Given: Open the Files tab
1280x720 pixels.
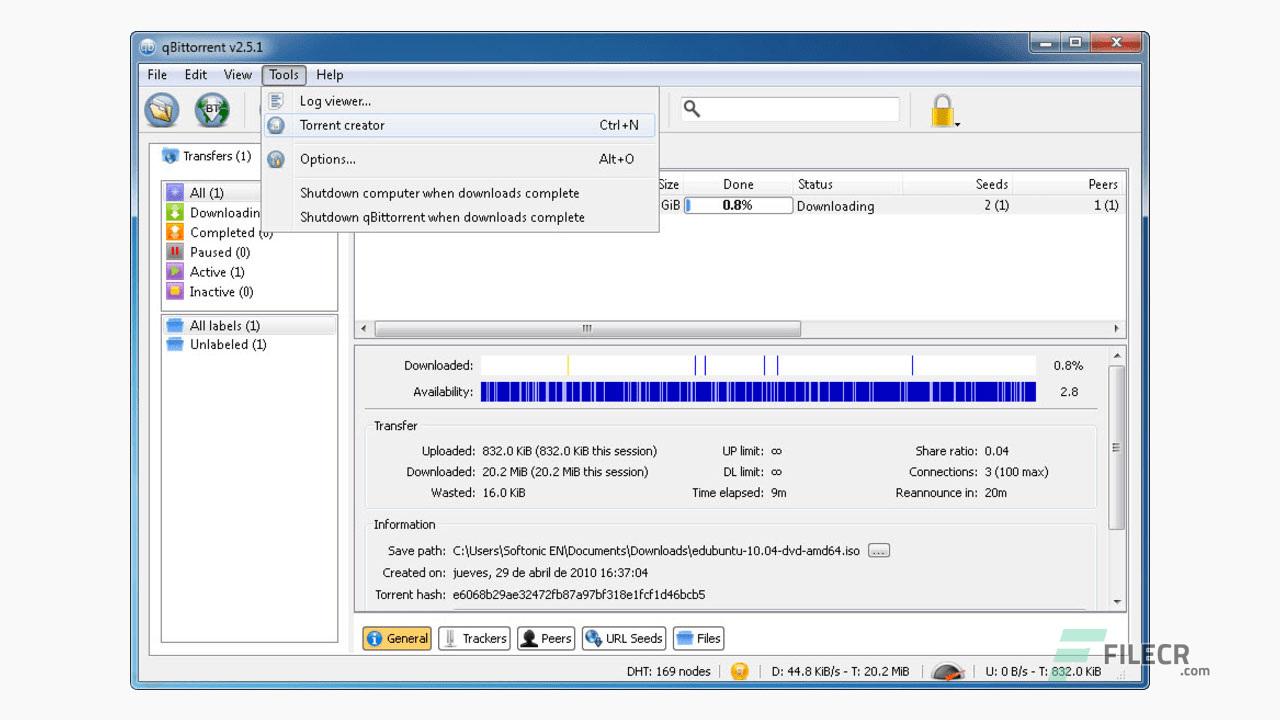Looking at the screenshot, I should click(698, 638).
